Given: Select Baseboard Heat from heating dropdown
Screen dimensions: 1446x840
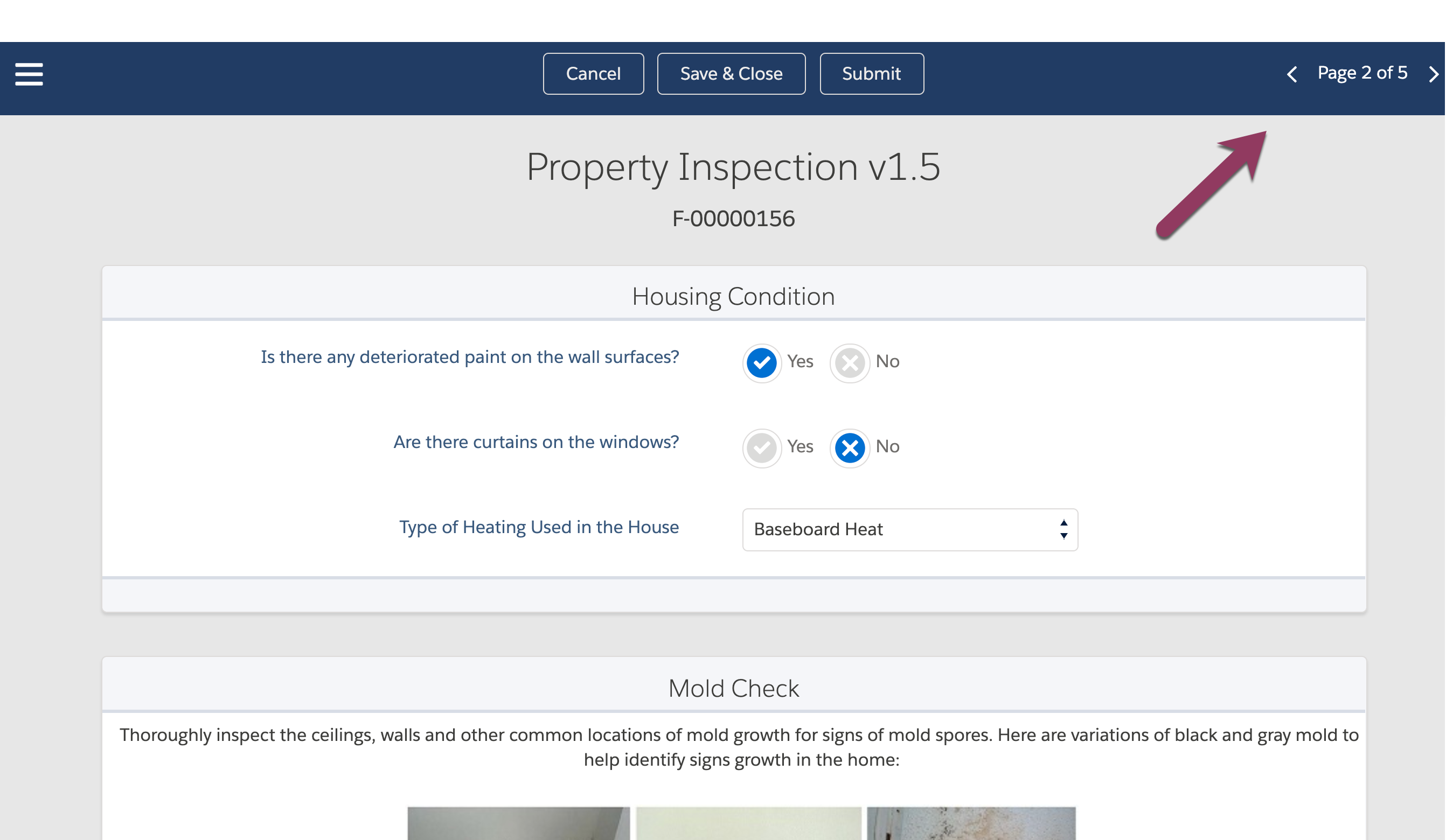Looking at the screenshot, I should (909, 529).
